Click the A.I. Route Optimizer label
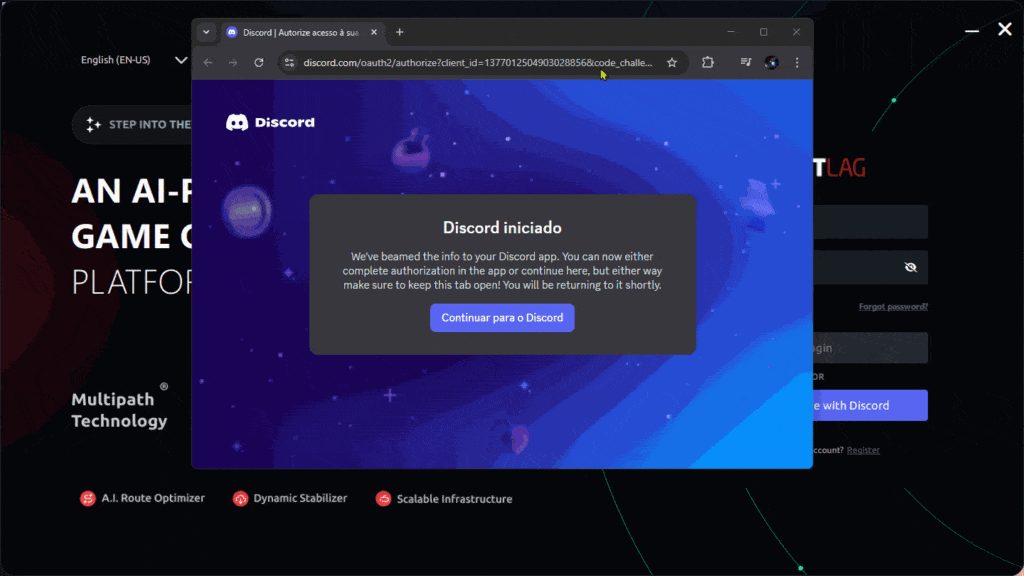This screenshot has width=1024, height=576. 153,498
